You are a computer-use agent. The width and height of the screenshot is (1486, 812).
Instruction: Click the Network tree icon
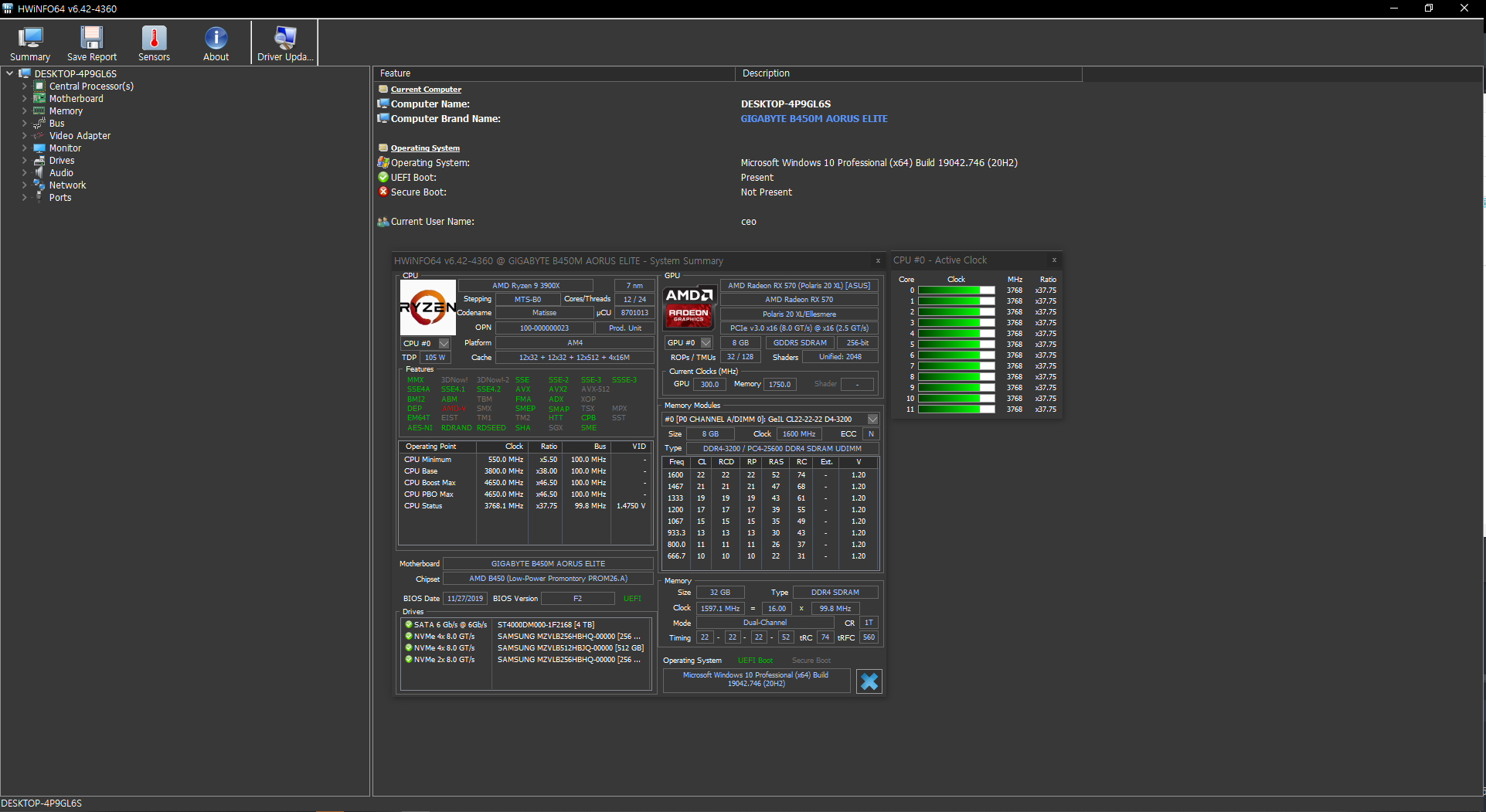(x=39, y=185)
